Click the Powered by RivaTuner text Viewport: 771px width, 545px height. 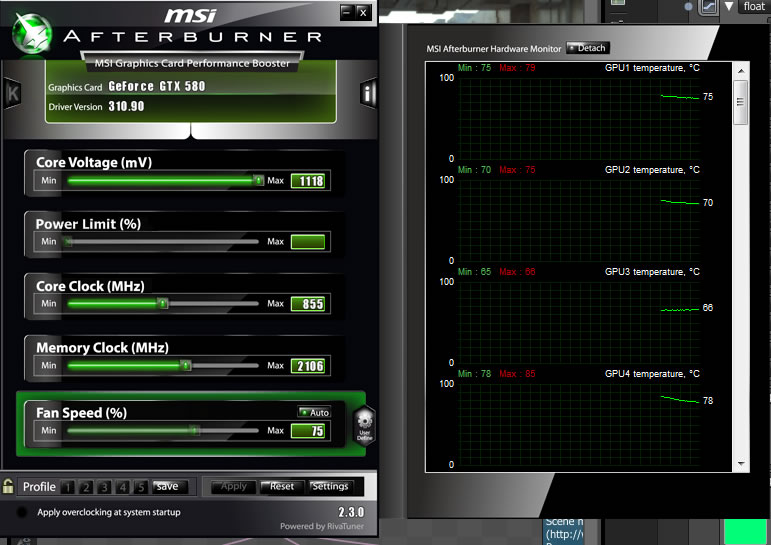[x=322, y=526]
